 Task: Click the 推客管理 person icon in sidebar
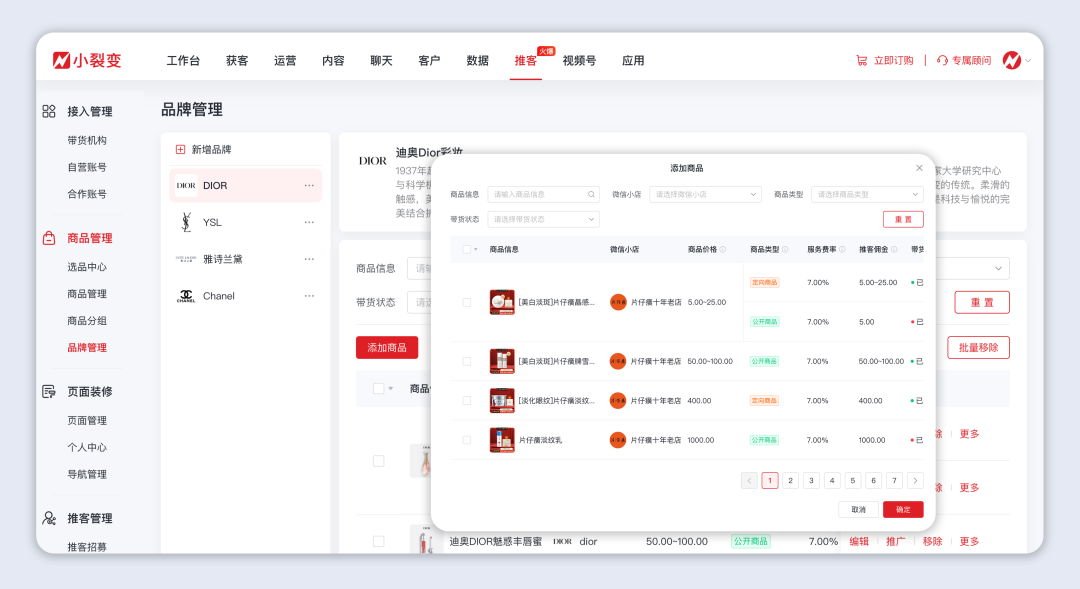48,518
